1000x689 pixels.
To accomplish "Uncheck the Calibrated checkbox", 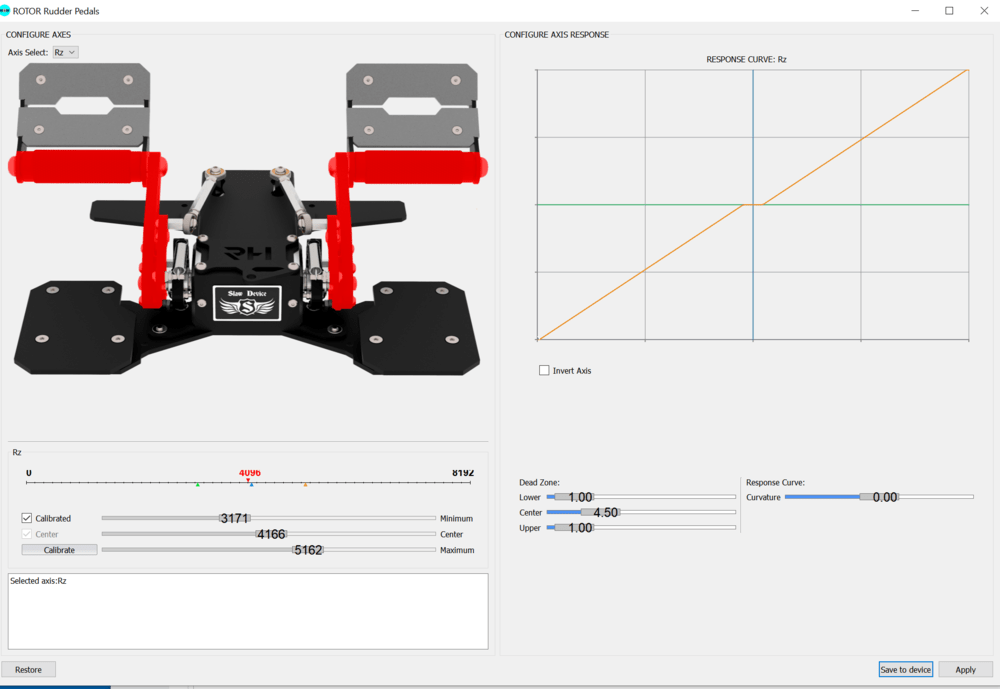I will pyautogui.click(x=26, y=518).
